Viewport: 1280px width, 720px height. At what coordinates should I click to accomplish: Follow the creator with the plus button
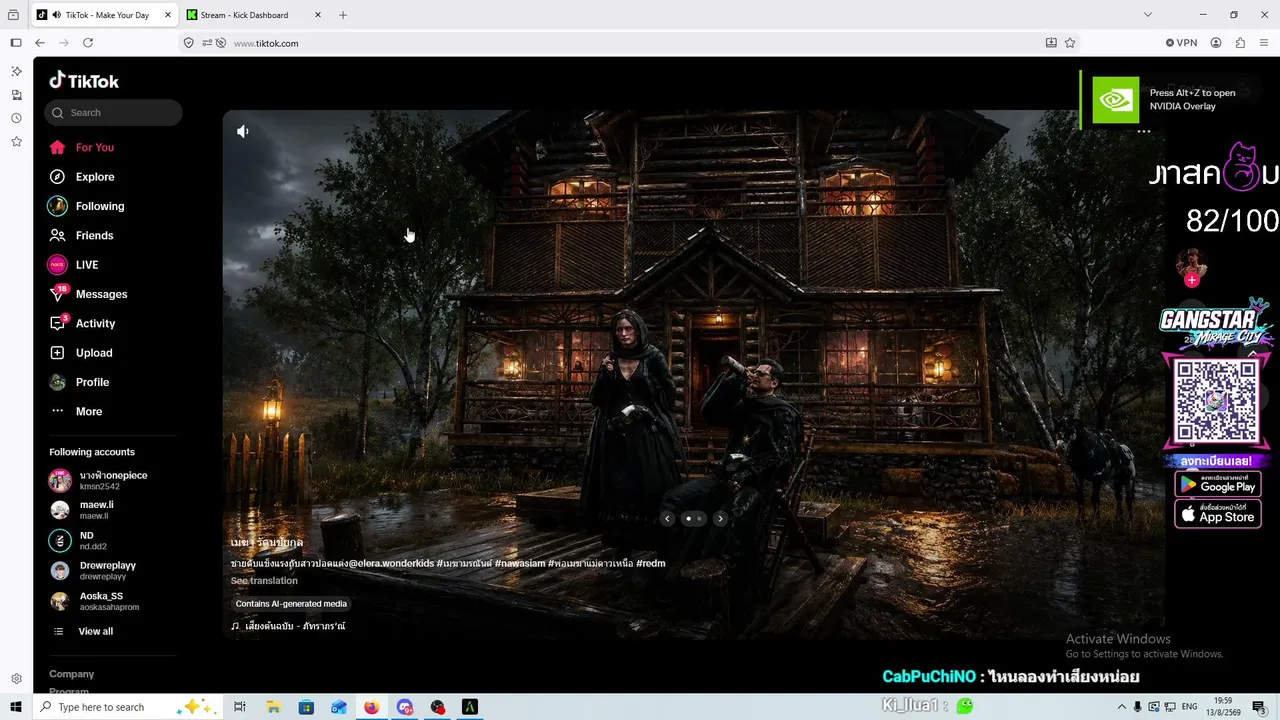pos(1191,281)
